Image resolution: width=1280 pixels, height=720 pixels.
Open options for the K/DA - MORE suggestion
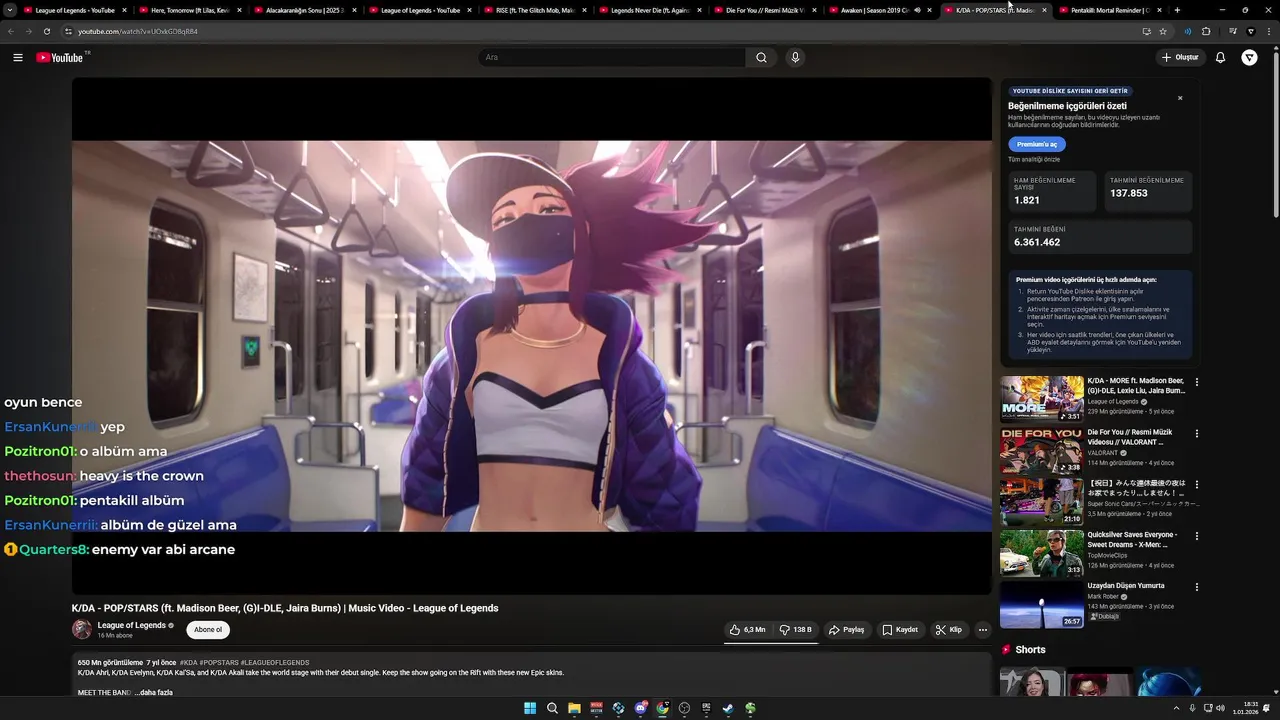pyautogui.click(x=1197, y=382)
